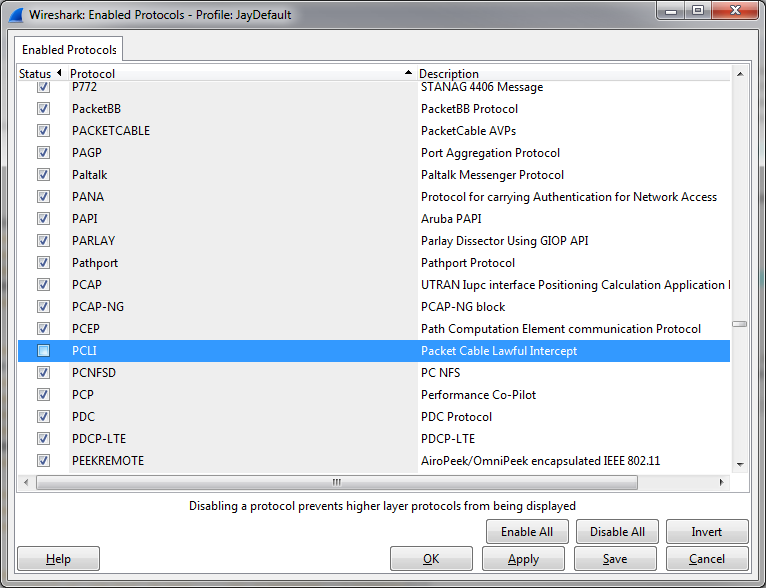This screenshot has height=588, width=766.
Task: Disable the Paltalk protocol checkbox
Action: point(43,174)
